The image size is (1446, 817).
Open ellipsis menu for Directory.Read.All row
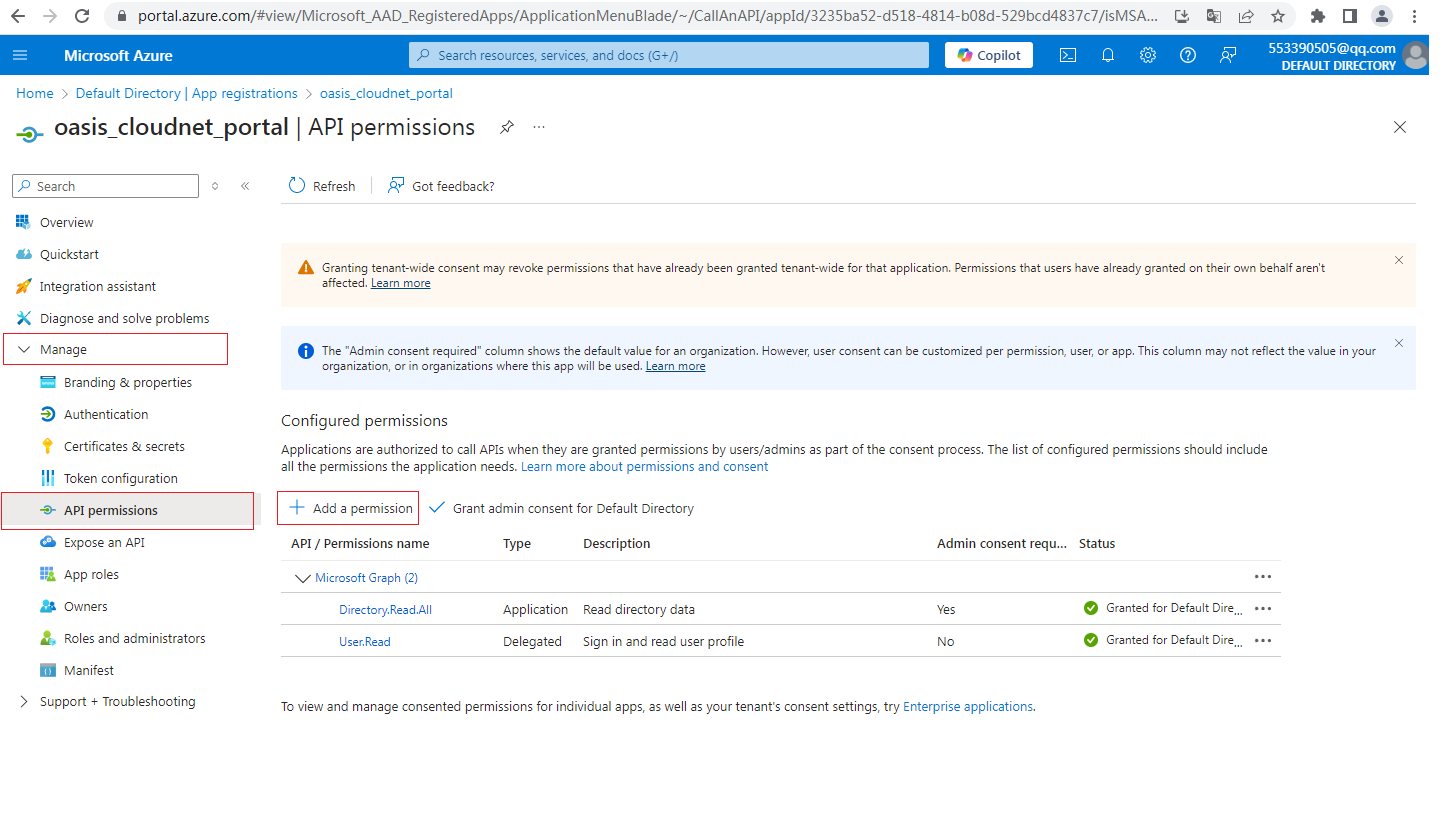[1262, 609]
